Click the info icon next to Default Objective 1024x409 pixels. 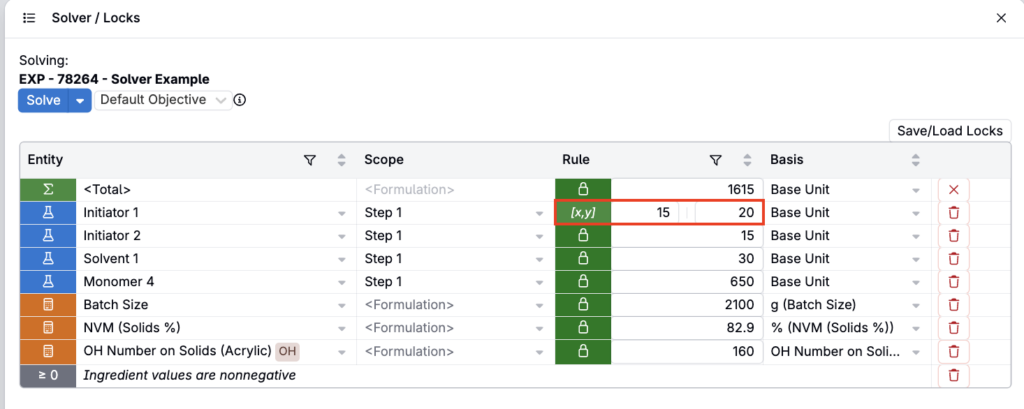point(240,100)
